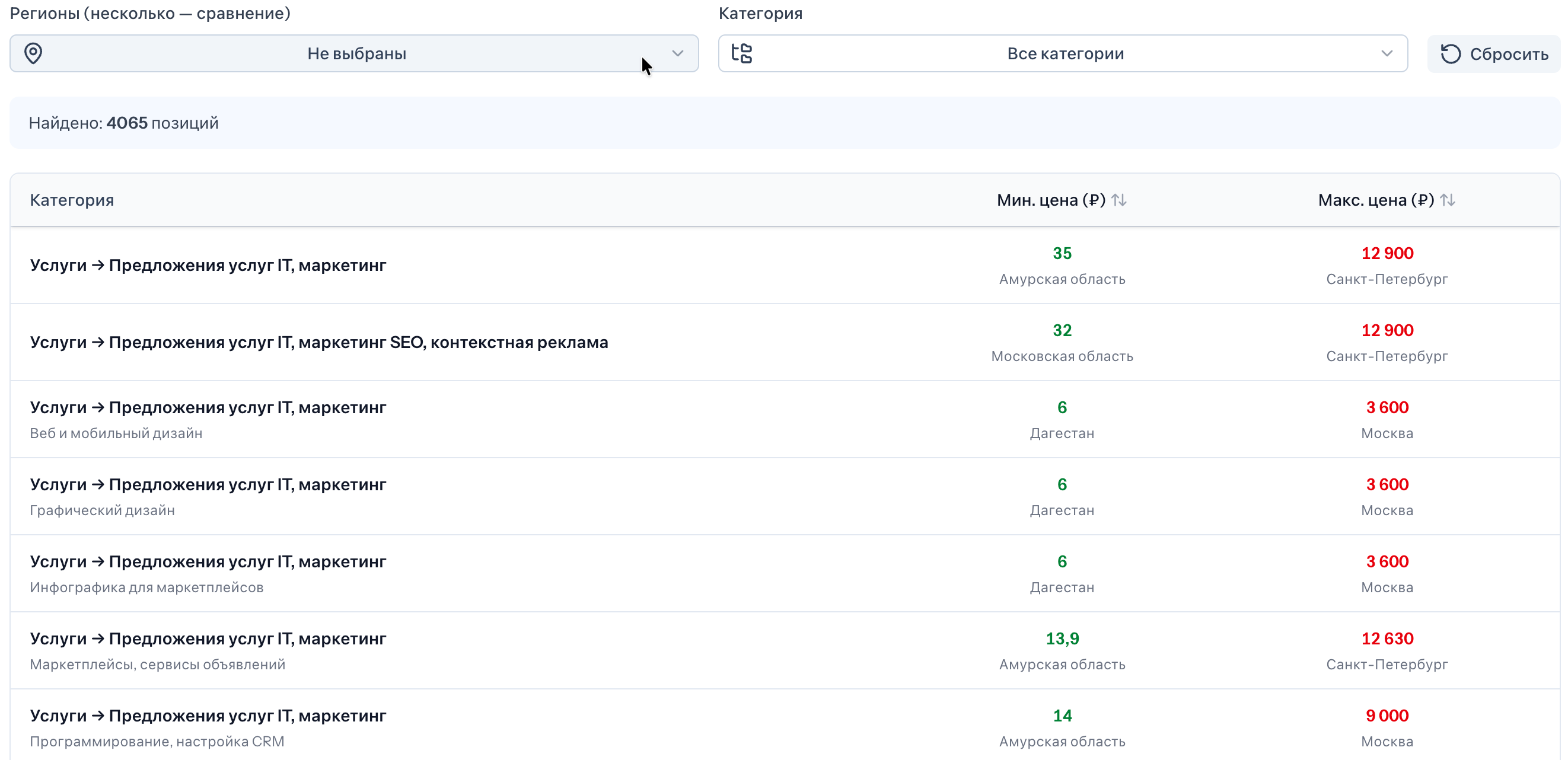Select the SEO, контекстная реклама row
1568x760 pixels.
click(x=785, y=343)
